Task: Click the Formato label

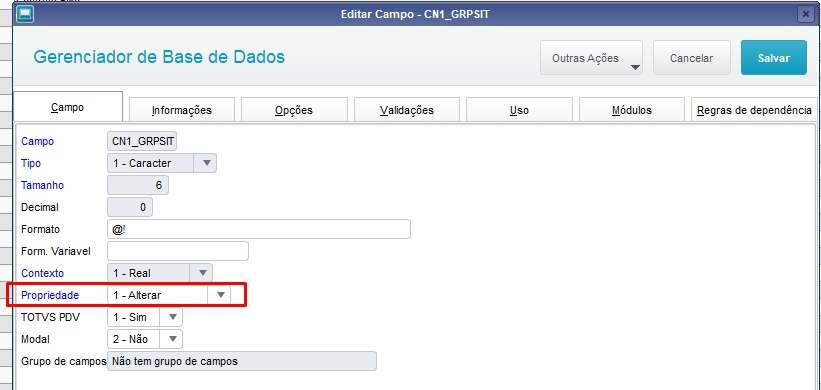Action: pos(40,229)
